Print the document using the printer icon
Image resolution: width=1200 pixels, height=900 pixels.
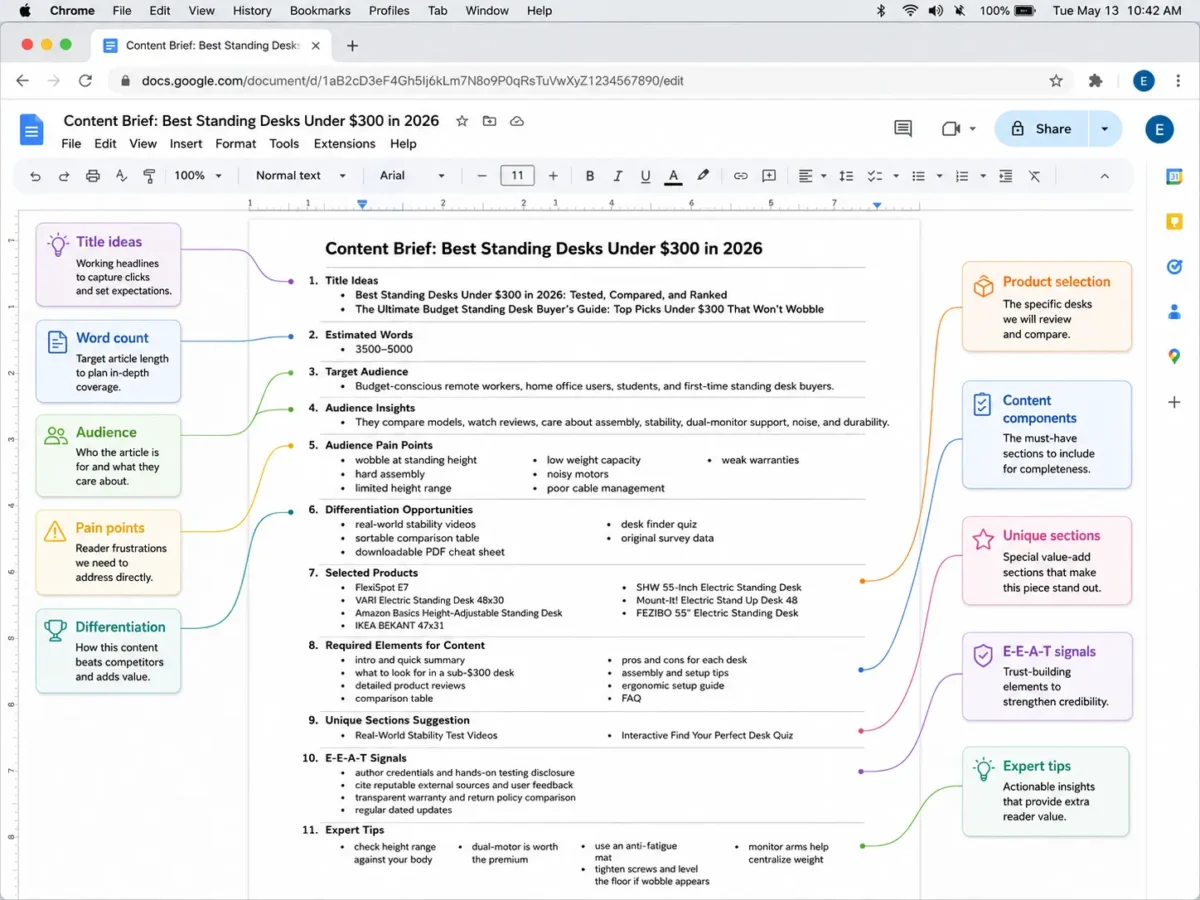93,176
